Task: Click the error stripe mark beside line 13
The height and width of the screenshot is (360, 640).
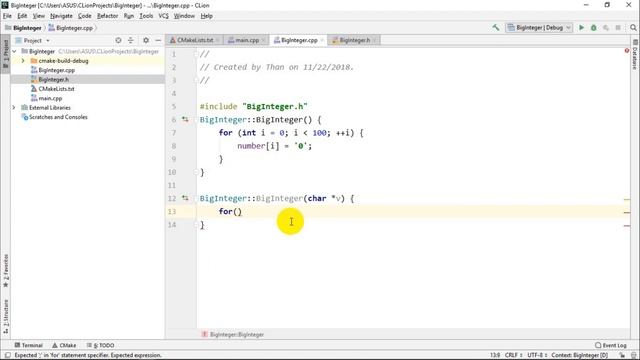Action: pos(627,212)
